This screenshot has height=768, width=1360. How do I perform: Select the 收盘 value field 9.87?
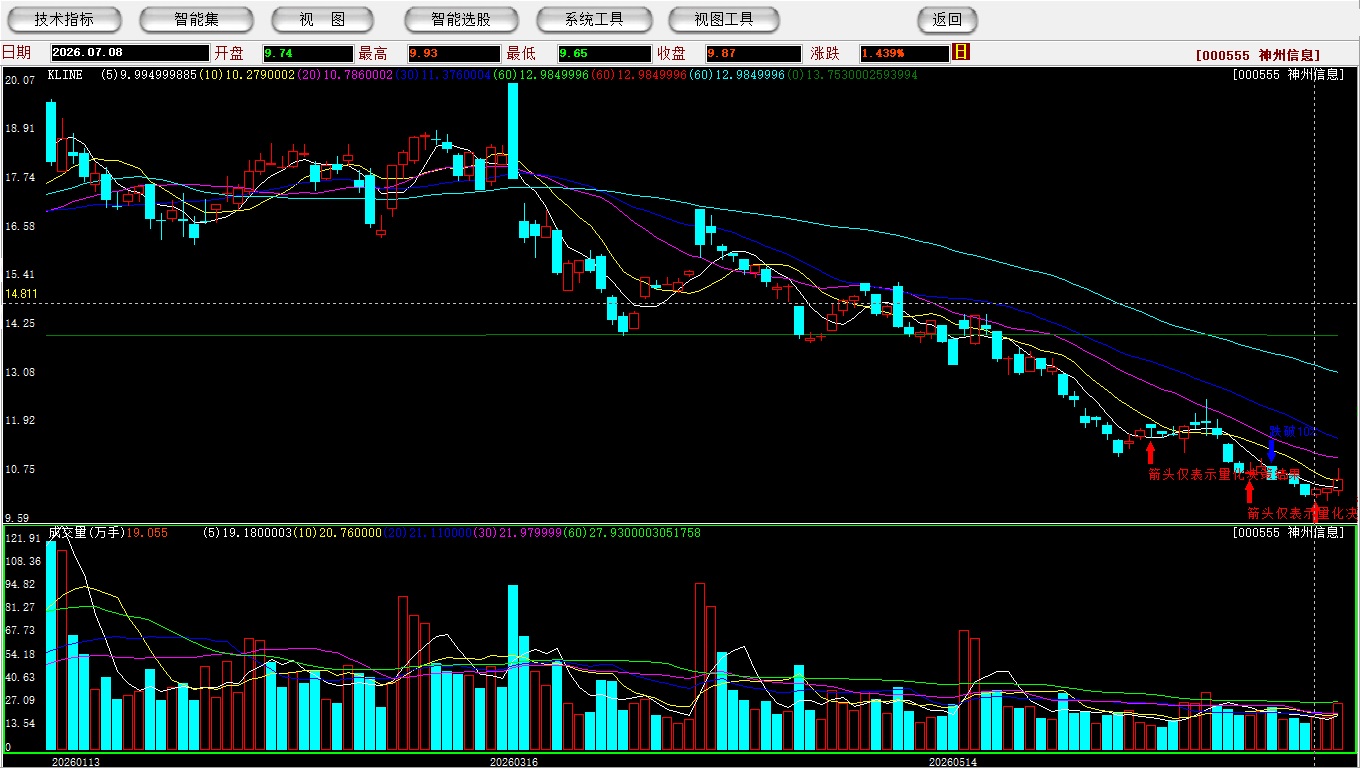pos(753,53)
